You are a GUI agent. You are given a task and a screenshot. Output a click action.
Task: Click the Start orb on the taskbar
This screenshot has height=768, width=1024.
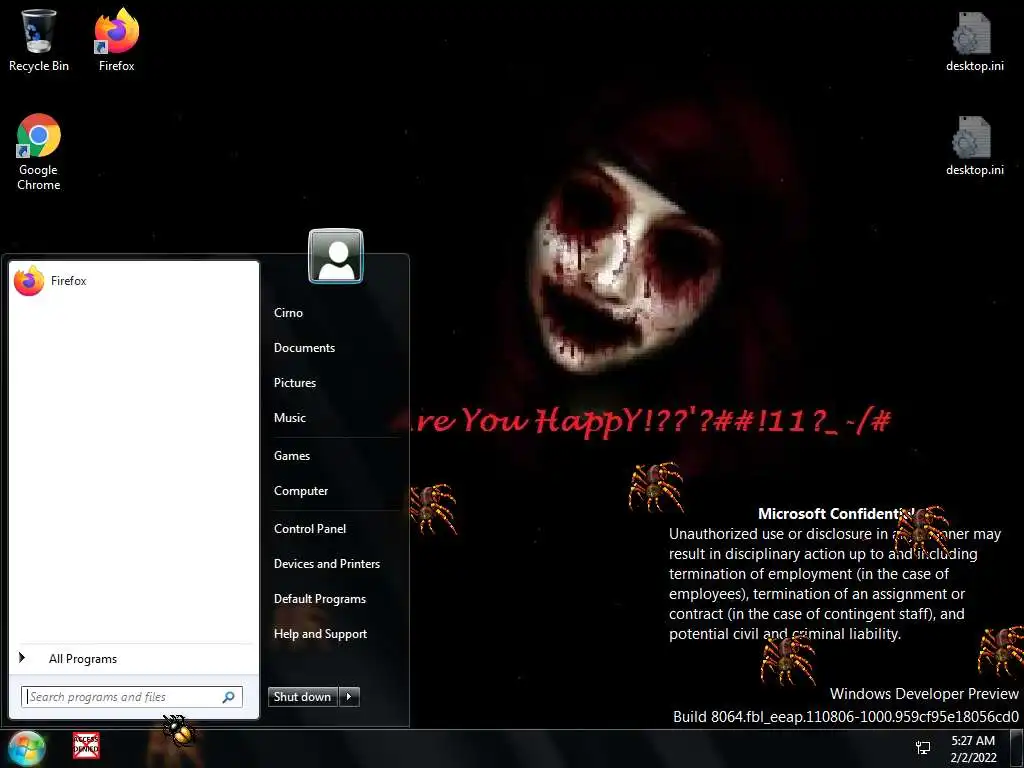pyautogui.click(x=26, y=748)
